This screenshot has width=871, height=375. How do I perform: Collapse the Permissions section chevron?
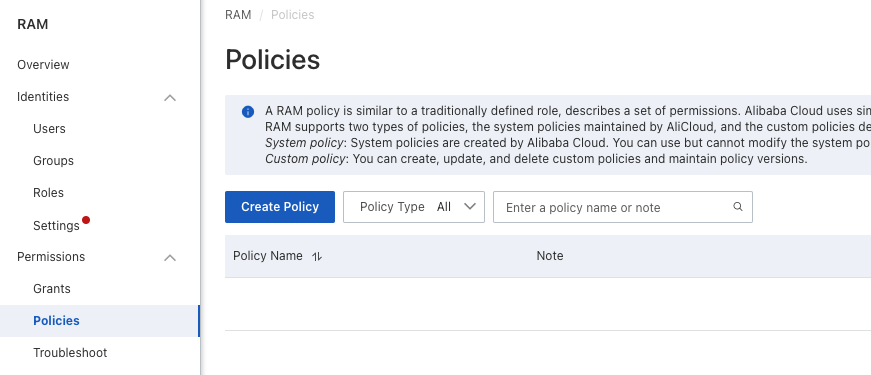[x=170, y=258]
